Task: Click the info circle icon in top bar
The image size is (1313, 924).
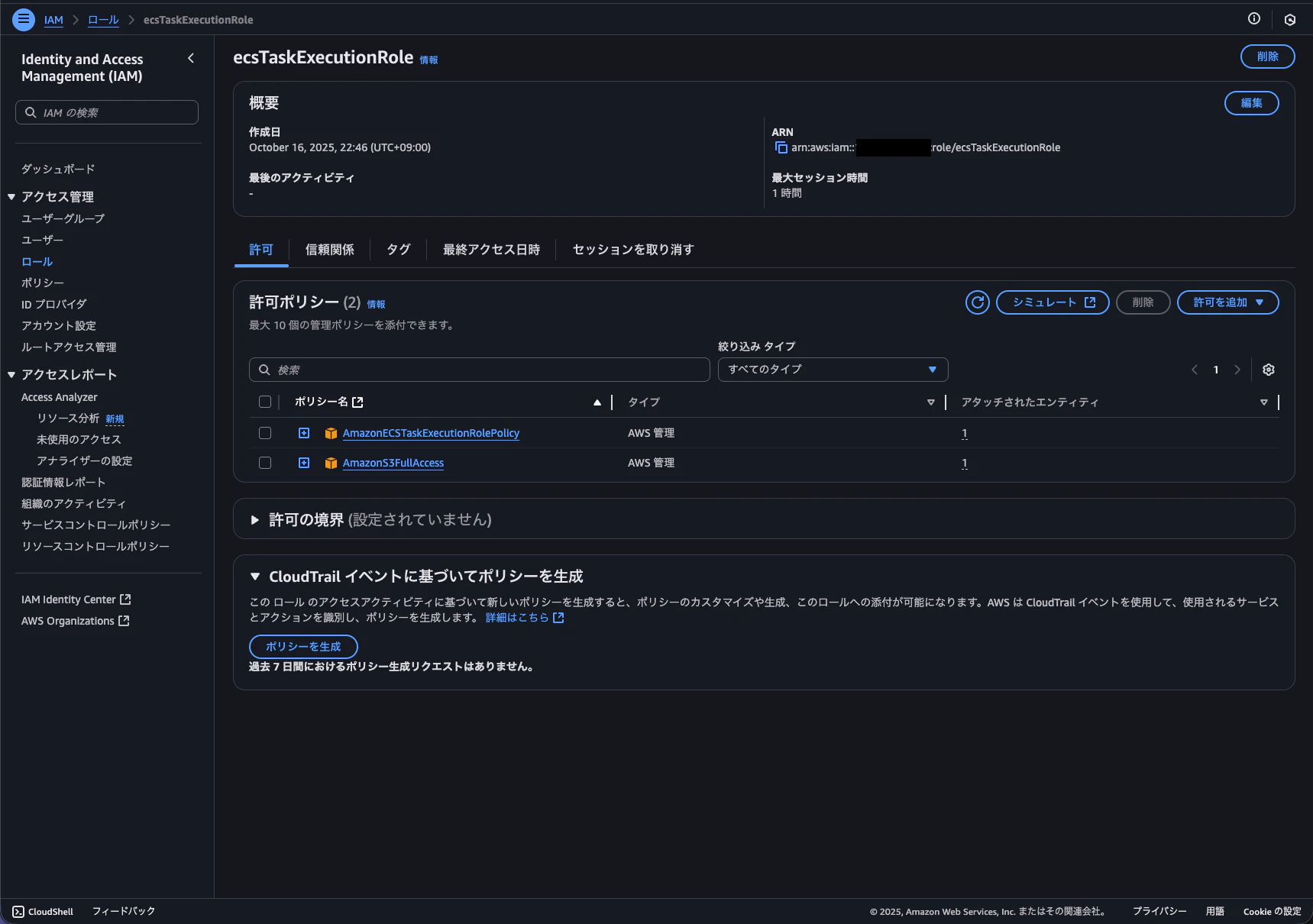Action: [x=1254, y=19]
